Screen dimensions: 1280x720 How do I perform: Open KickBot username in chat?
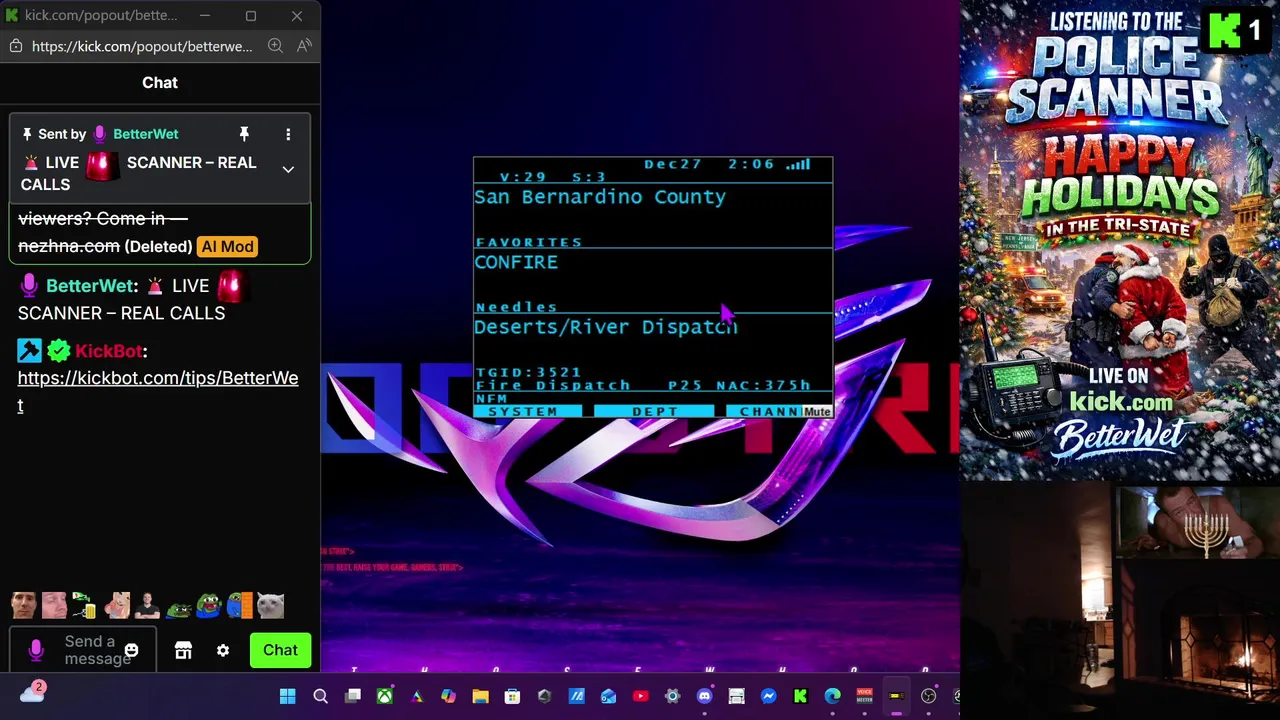click(108, 351)
